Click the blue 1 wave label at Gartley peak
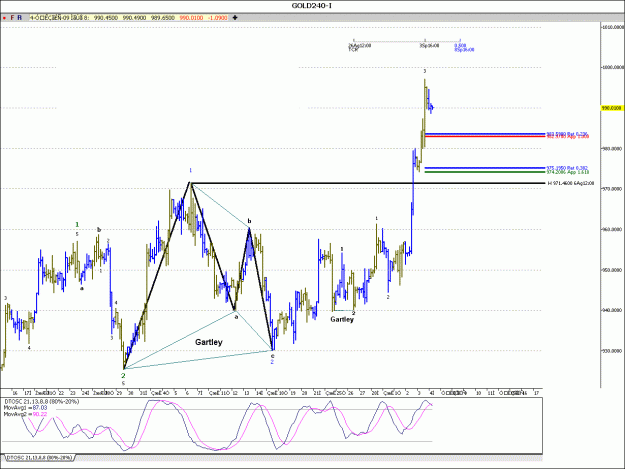The height and width of the screenshot is (469, 625). tap(191, 171)
